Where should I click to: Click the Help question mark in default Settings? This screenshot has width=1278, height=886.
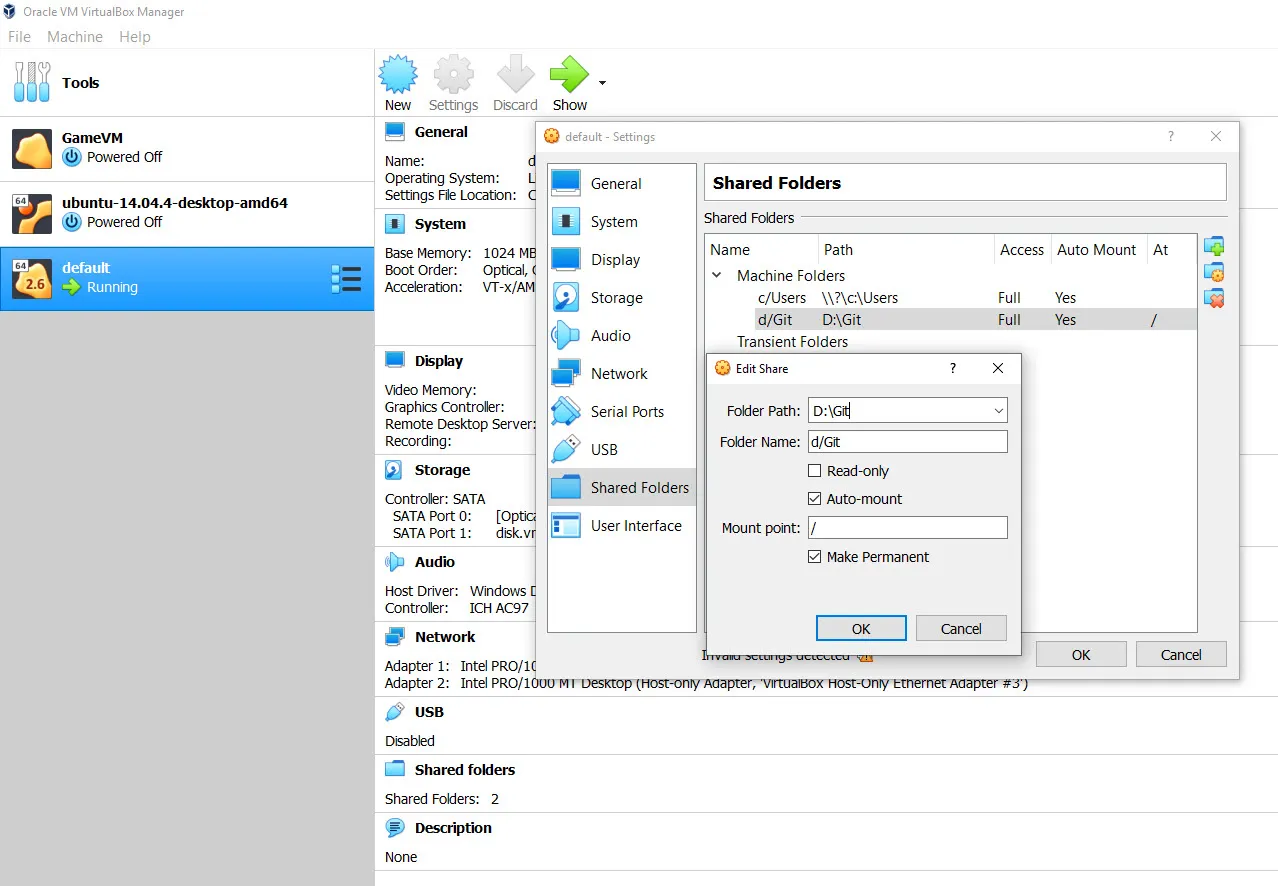(1171, 136)
